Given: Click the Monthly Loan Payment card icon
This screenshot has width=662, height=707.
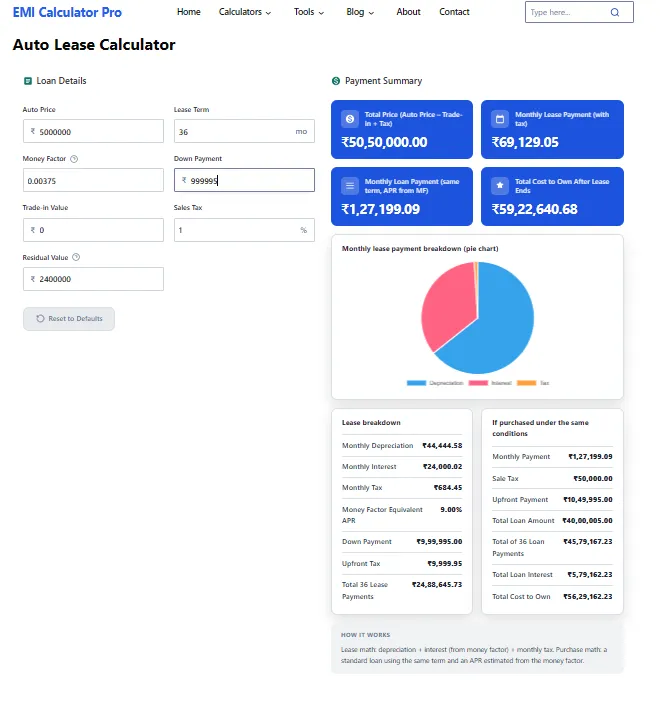Looking at the screenshot, I should (349, 186).
